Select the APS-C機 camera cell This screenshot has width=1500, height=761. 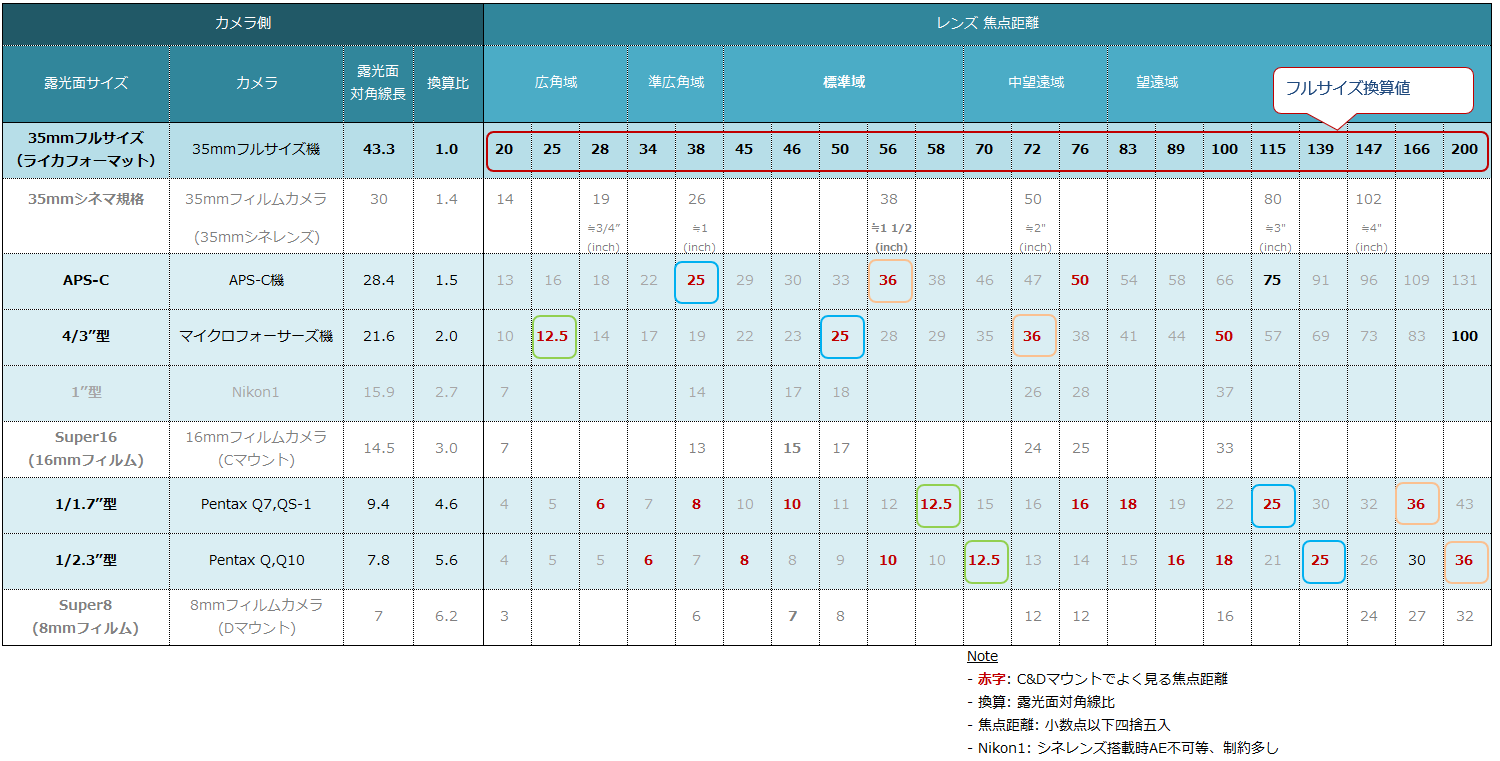pyautogui.click(x=256, y=280)
